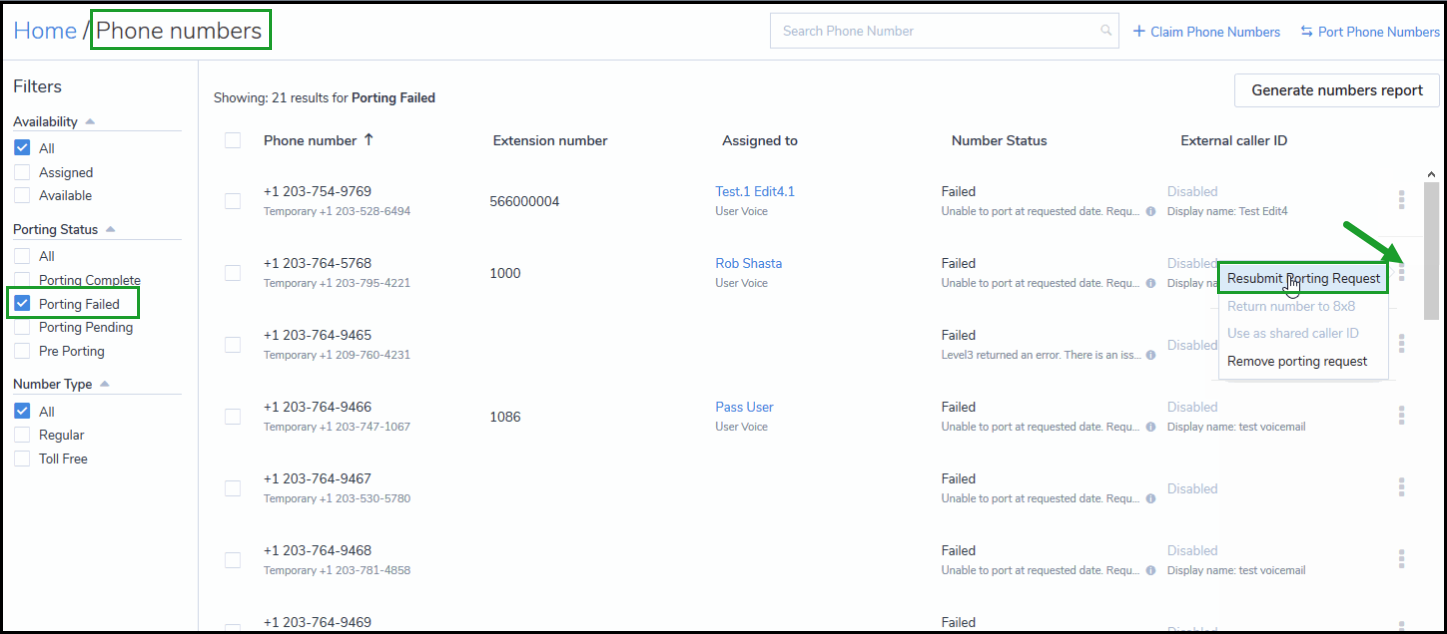
Task: Select Resubmit Porting Request menu item
Action: tap(1303, 278)
